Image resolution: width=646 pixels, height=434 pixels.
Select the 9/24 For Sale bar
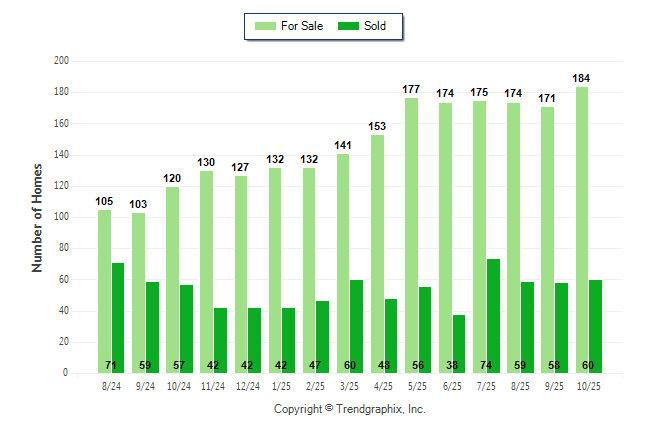138,292
